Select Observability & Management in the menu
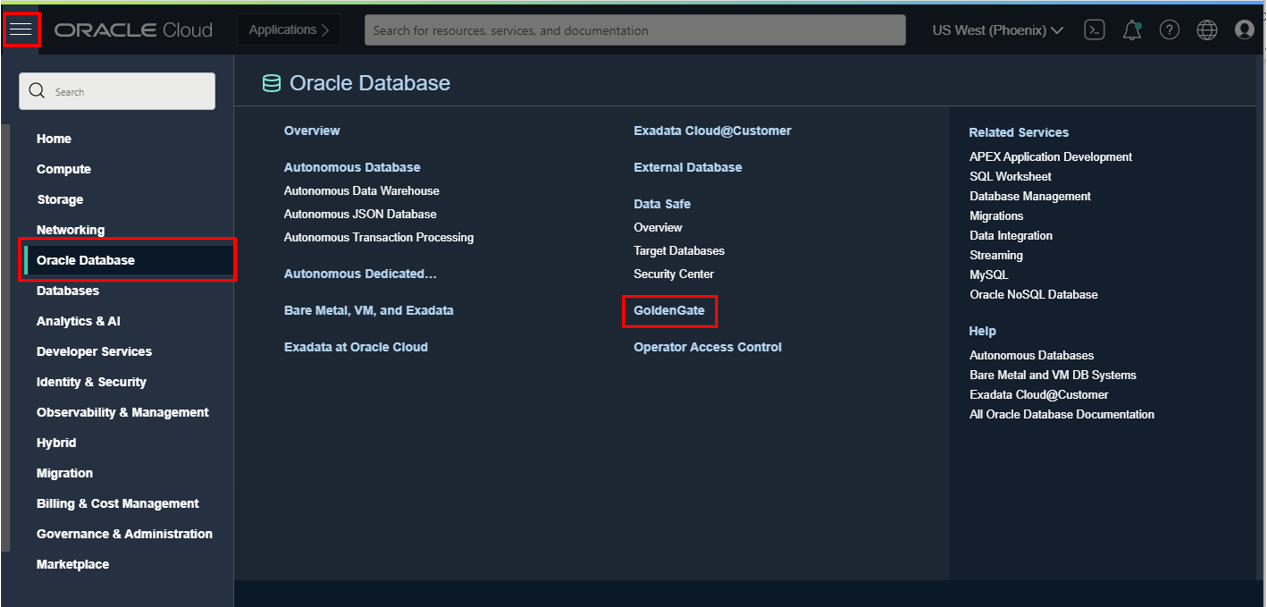This screenshot has height=607, width=1267. coord(123,412)
